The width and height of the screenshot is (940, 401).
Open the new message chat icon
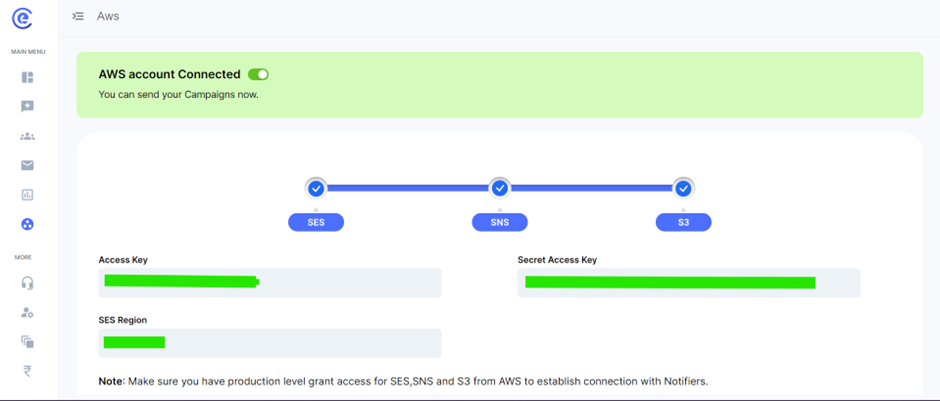[x=27, y=107]
